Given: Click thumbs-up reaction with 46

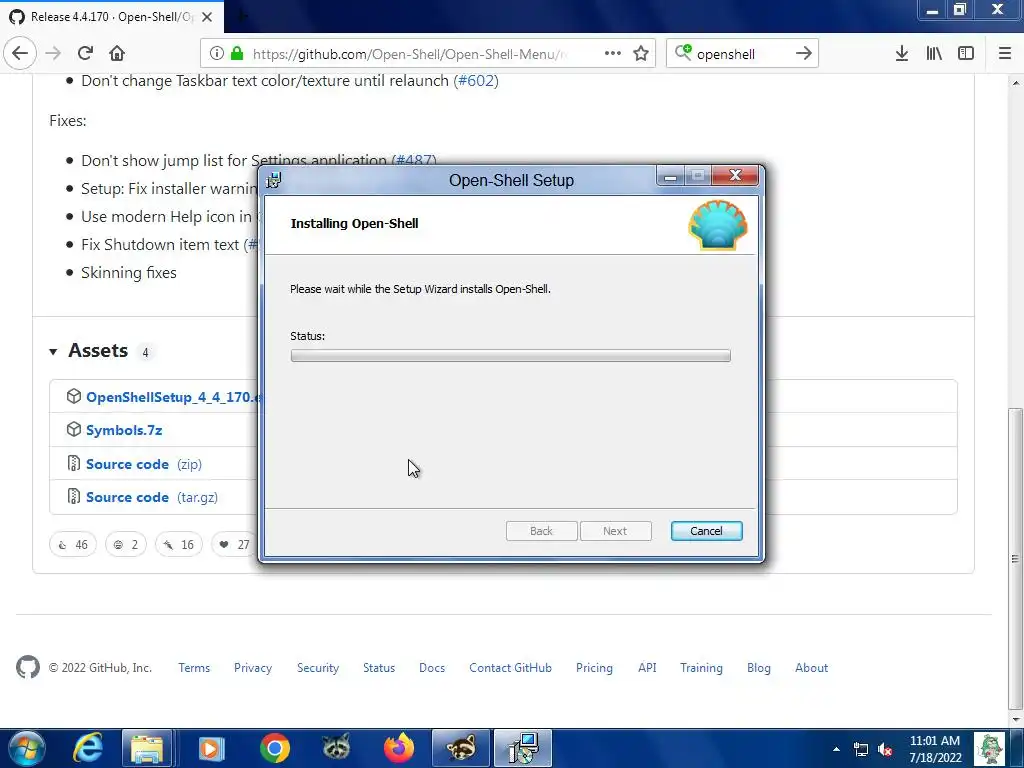Looking at the screenshot, I should click(73, 545).
